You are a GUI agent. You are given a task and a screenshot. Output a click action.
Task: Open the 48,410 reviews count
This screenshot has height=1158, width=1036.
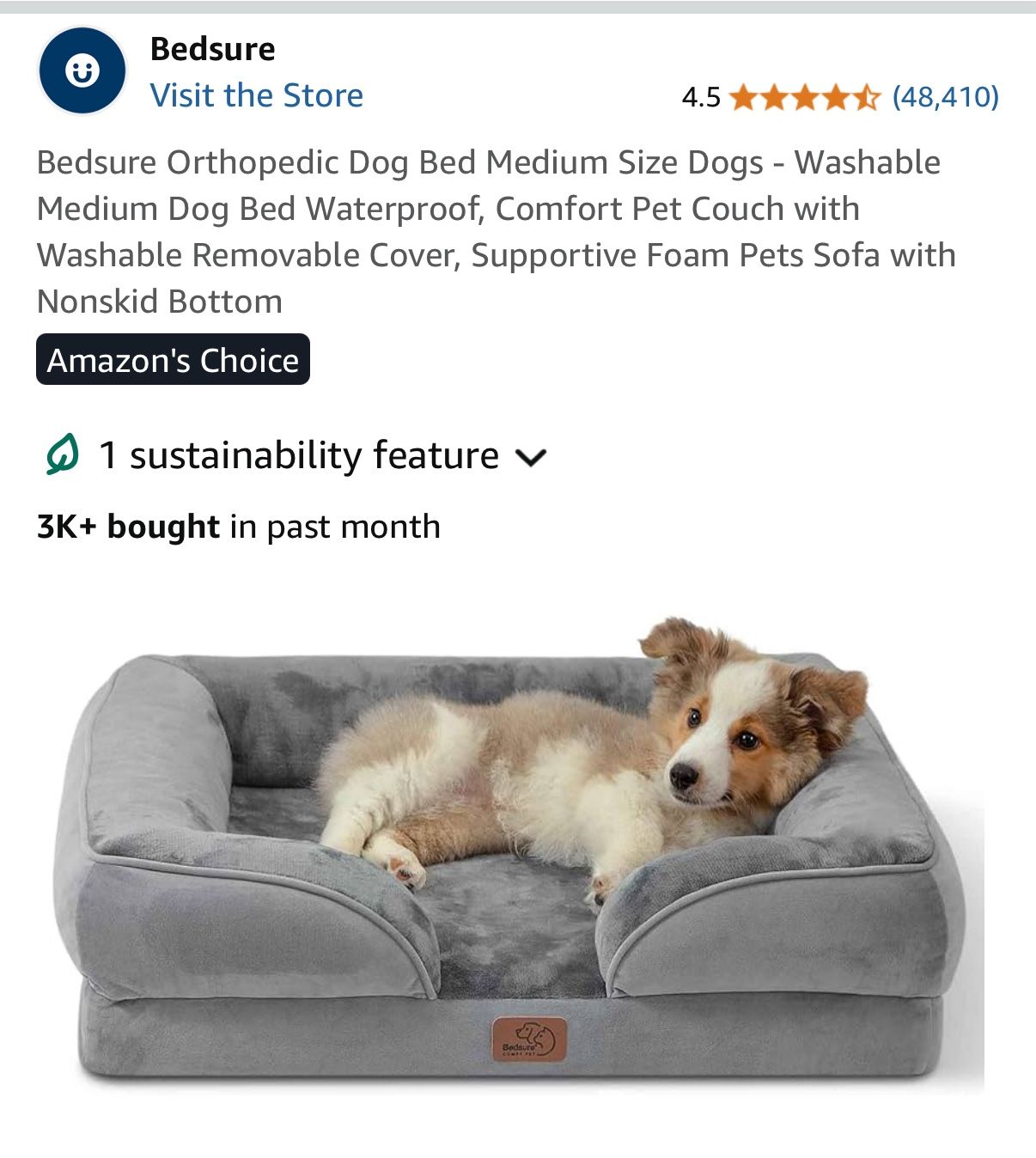[x=946, y=96]
